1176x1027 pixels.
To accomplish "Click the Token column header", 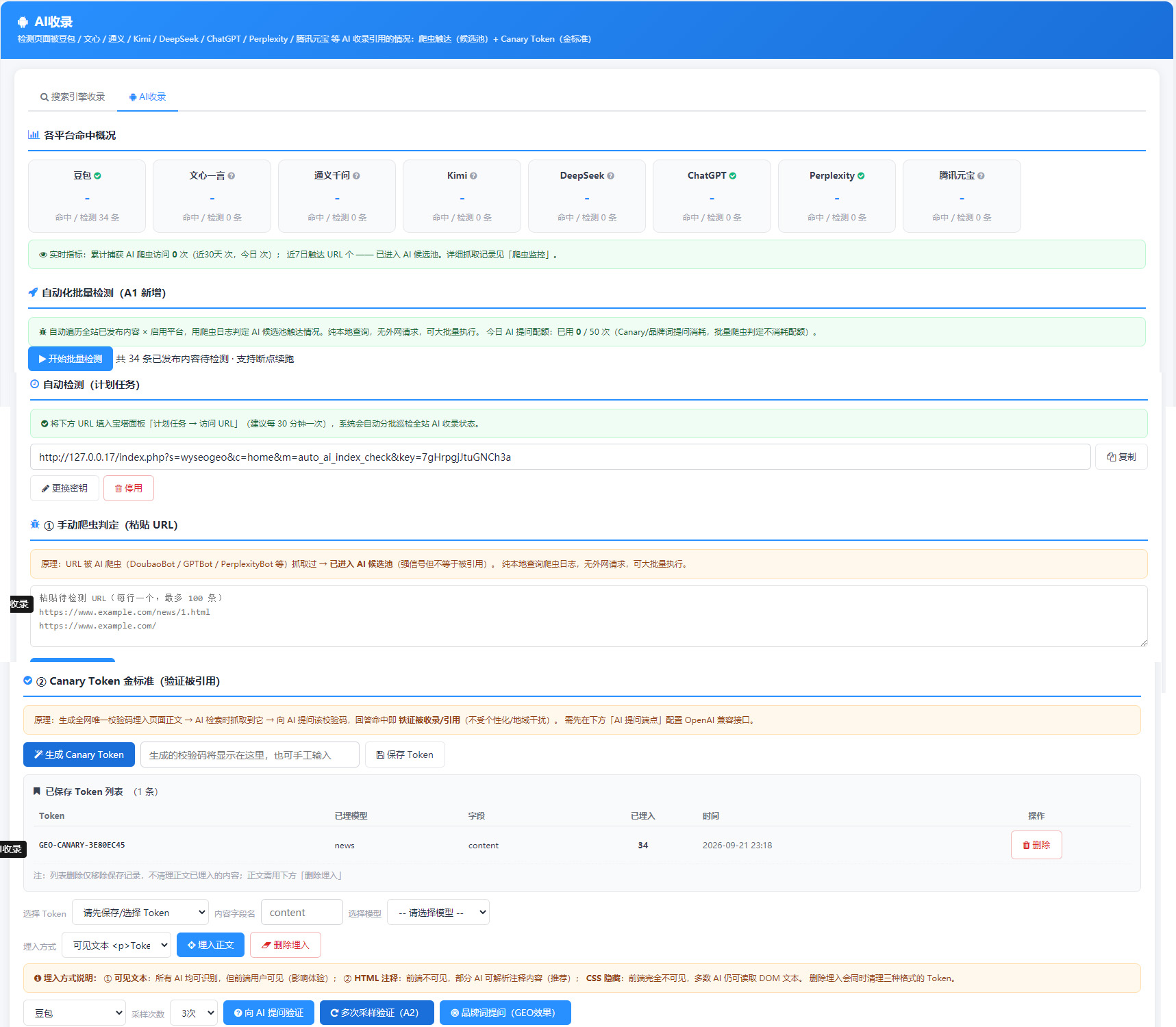I will click(52, 816).
